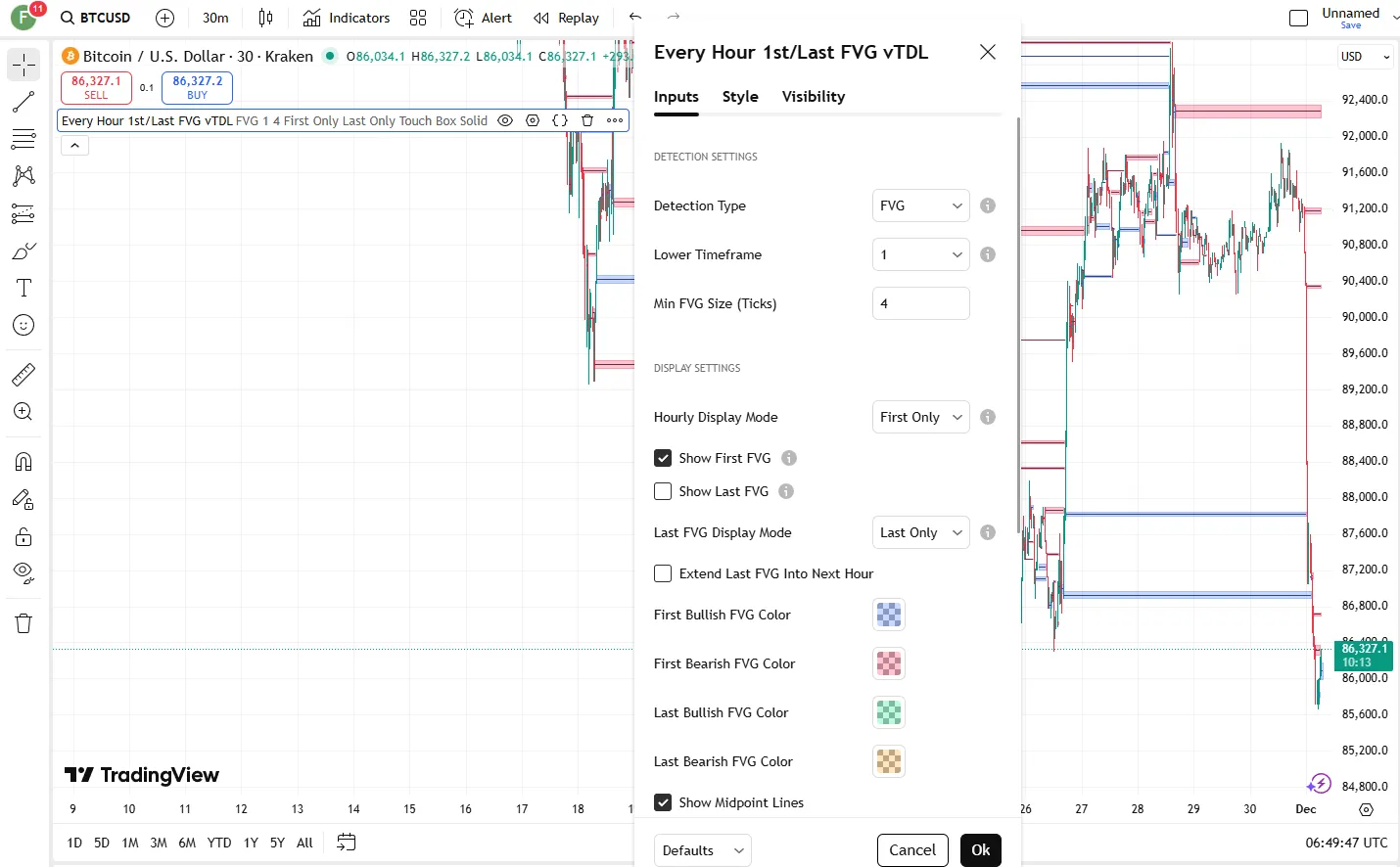Undo the last chart action
Viewport: 1400px width, 867px height.
coord(635,17)
